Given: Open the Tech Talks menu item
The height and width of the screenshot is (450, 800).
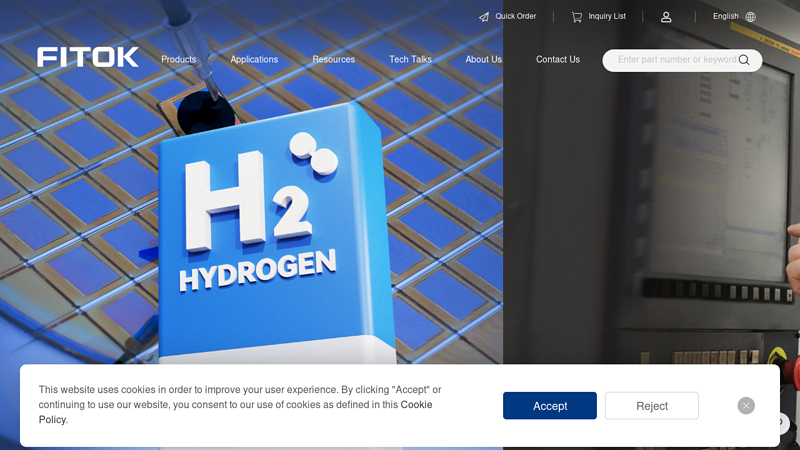Looking at the screenshot, I should [410, 60].
